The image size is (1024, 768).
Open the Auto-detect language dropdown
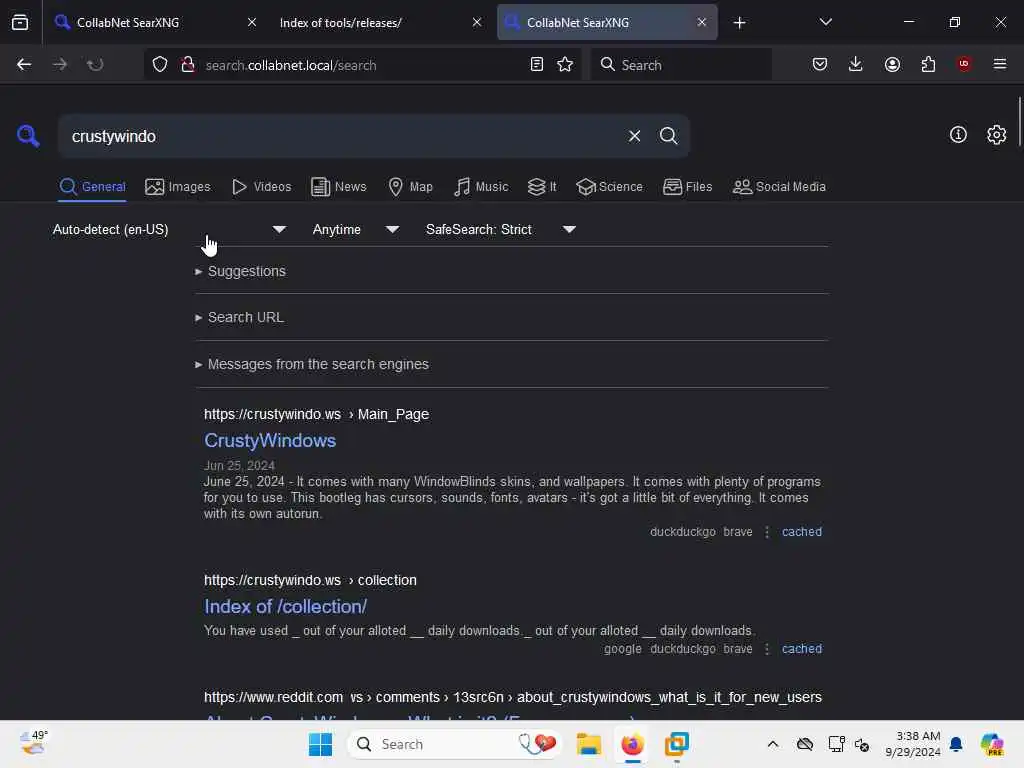(x=169, y=230)
